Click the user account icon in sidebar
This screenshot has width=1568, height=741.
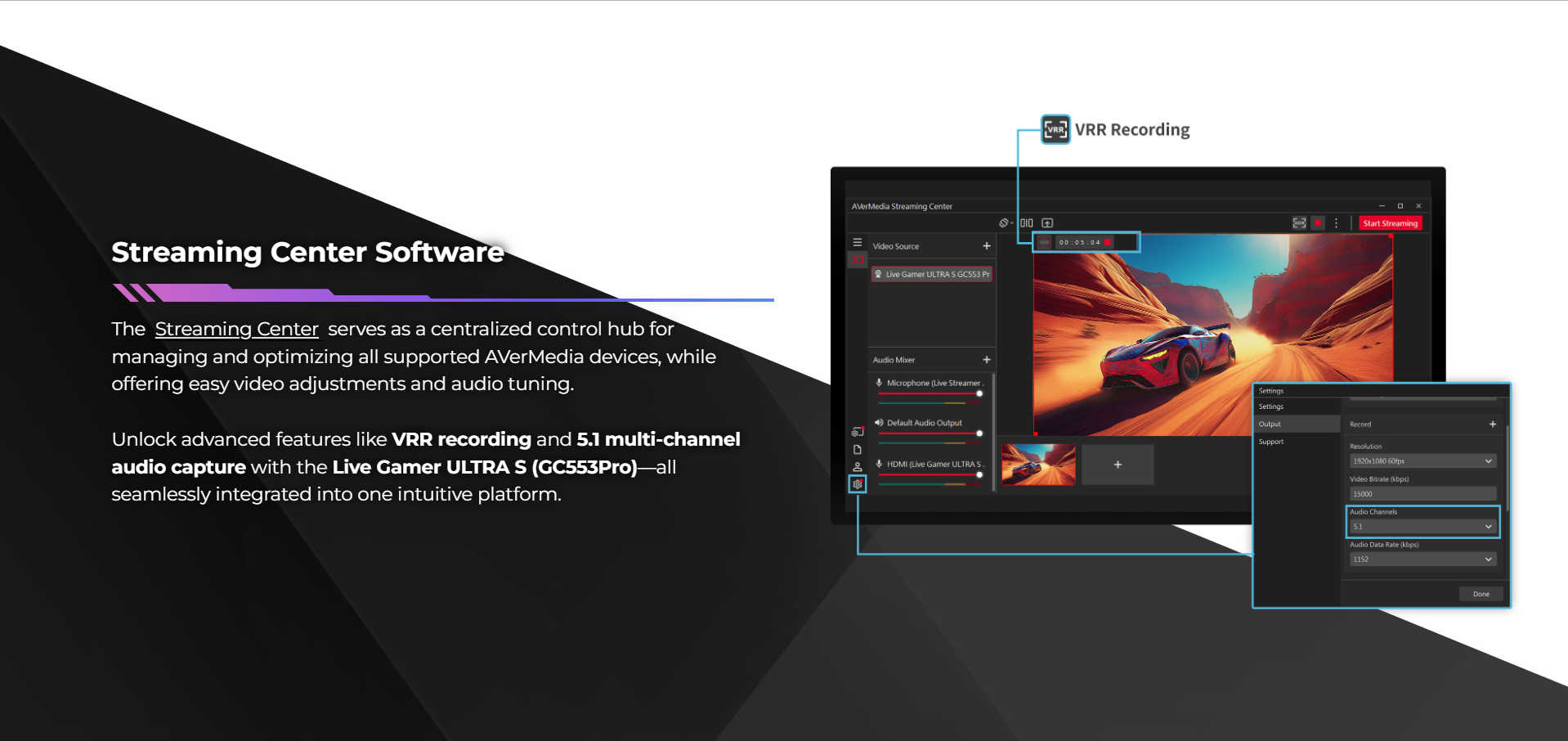(x=857, y=466)
